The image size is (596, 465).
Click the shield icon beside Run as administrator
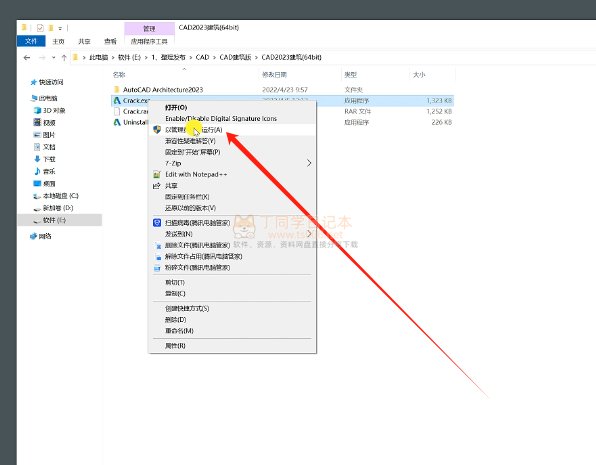click(157, 130)
